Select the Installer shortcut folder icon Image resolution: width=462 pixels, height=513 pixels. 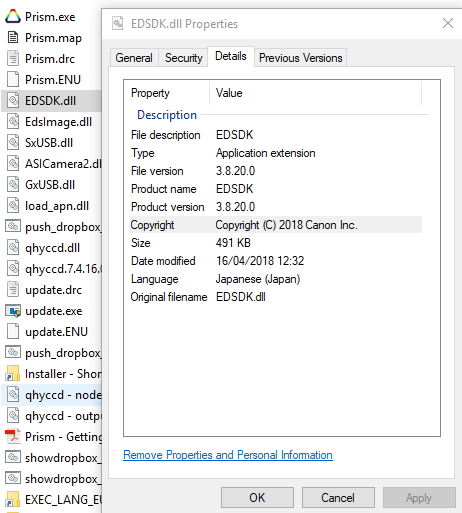(x=13, y=374)
